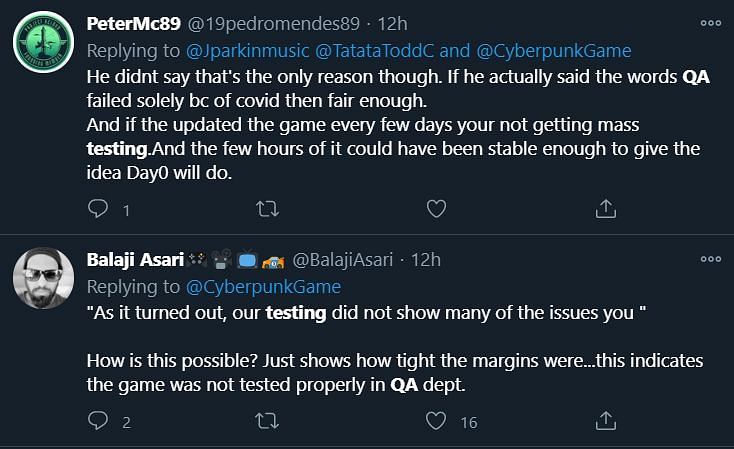Reply to Balaji Asari's tweet
The height and width of the screenshot is (449, 734).
[x=98, y=420]
